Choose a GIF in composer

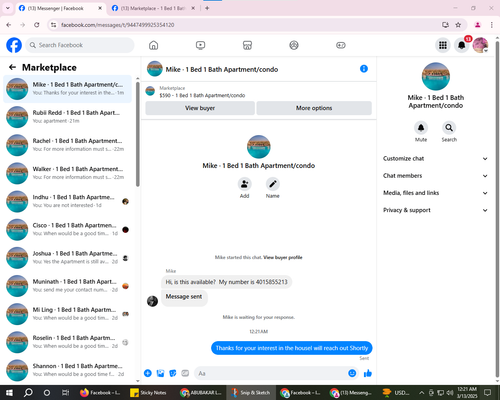coord(185,373)
